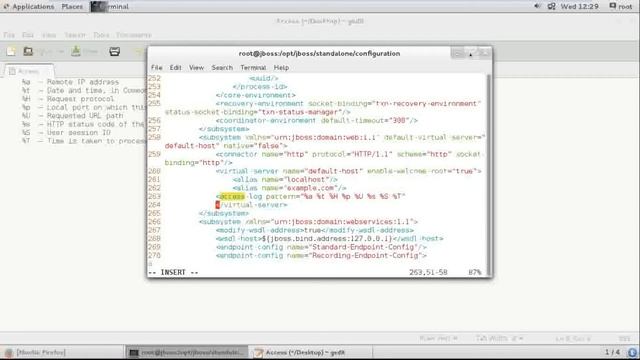Click the 263,51-58 cursor position in vim status
The width and height of the screenshot is (640, 360).
tap(428, 272)
